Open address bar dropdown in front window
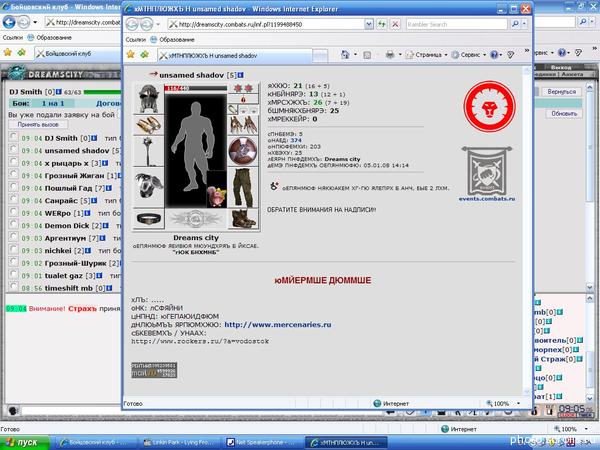 click(368, 24)
